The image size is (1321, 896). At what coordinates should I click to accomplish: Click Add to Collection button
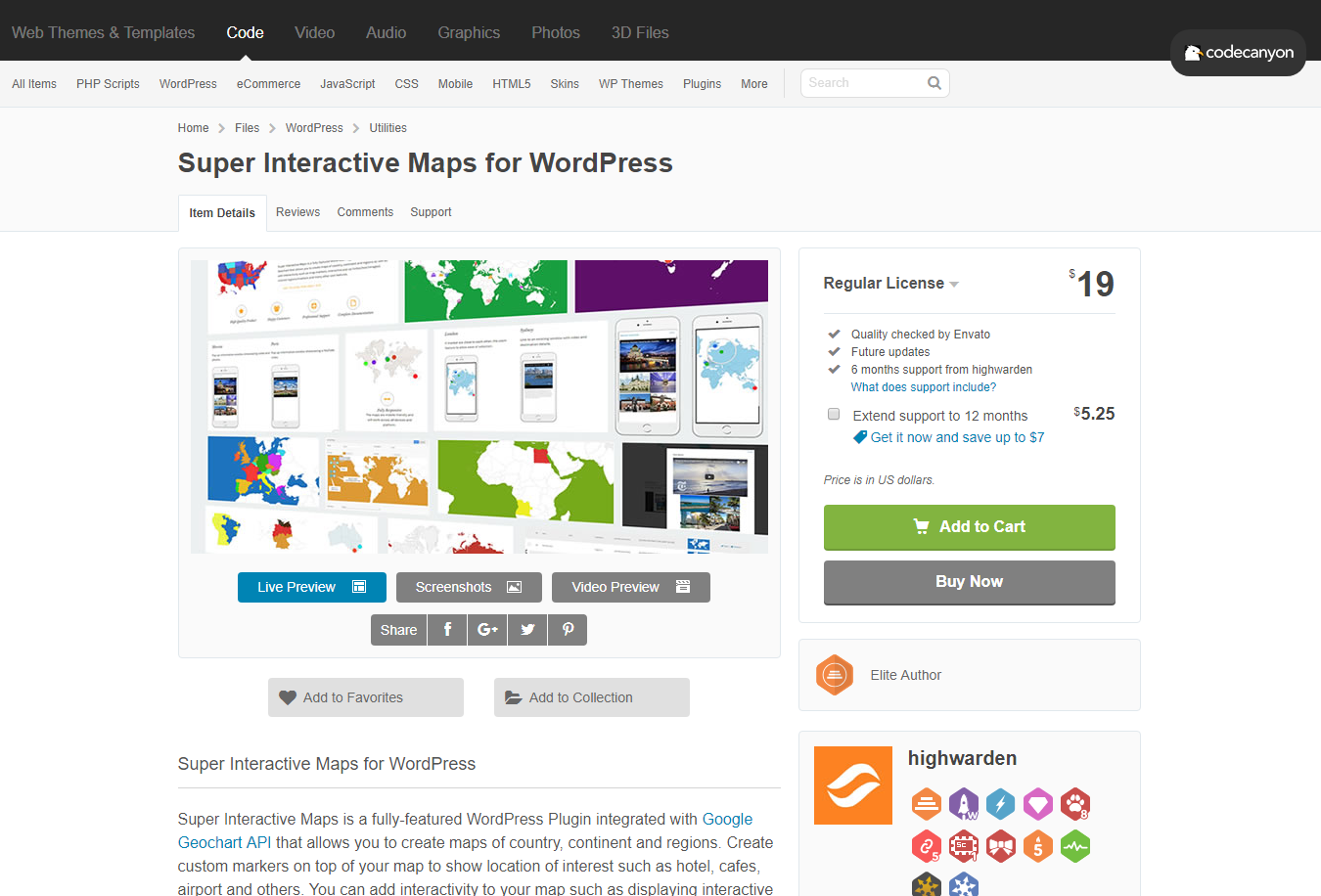[x=592, y=697]
